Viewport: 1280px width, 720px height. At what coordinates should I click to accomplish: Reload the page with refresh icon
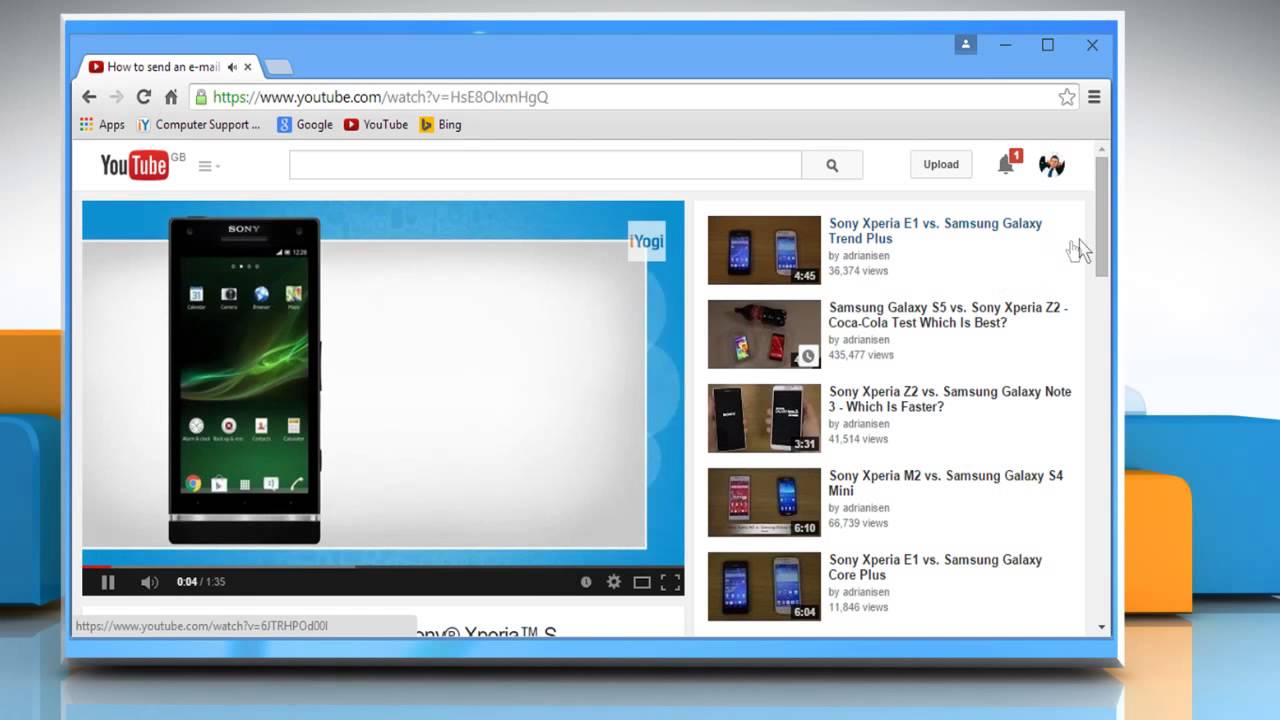click(144, 97)
